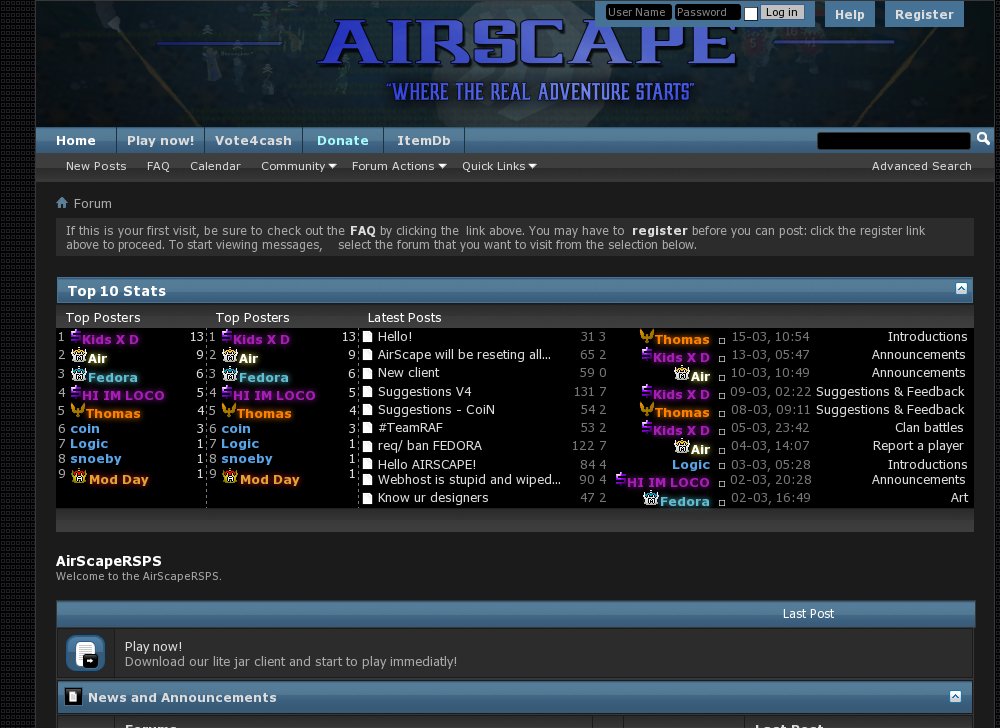The image size is (1000, 728).
Task: Click the Play now forum icon
Action: 85,653
